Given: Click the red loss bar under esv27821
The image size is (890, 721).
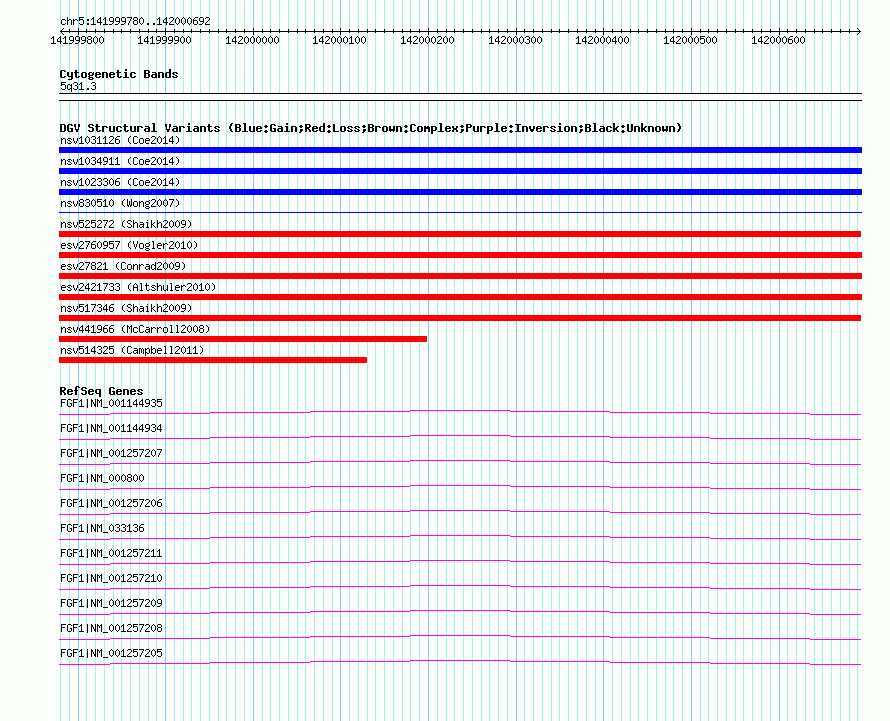Looking at the screenshot, I should click(460, 276).
